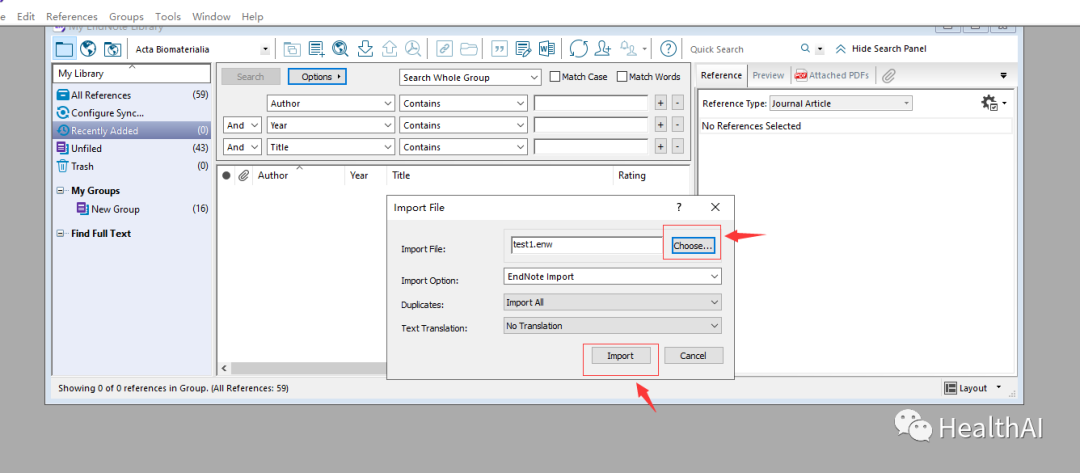
Task: Open the Groups menu
Action: 126,16
